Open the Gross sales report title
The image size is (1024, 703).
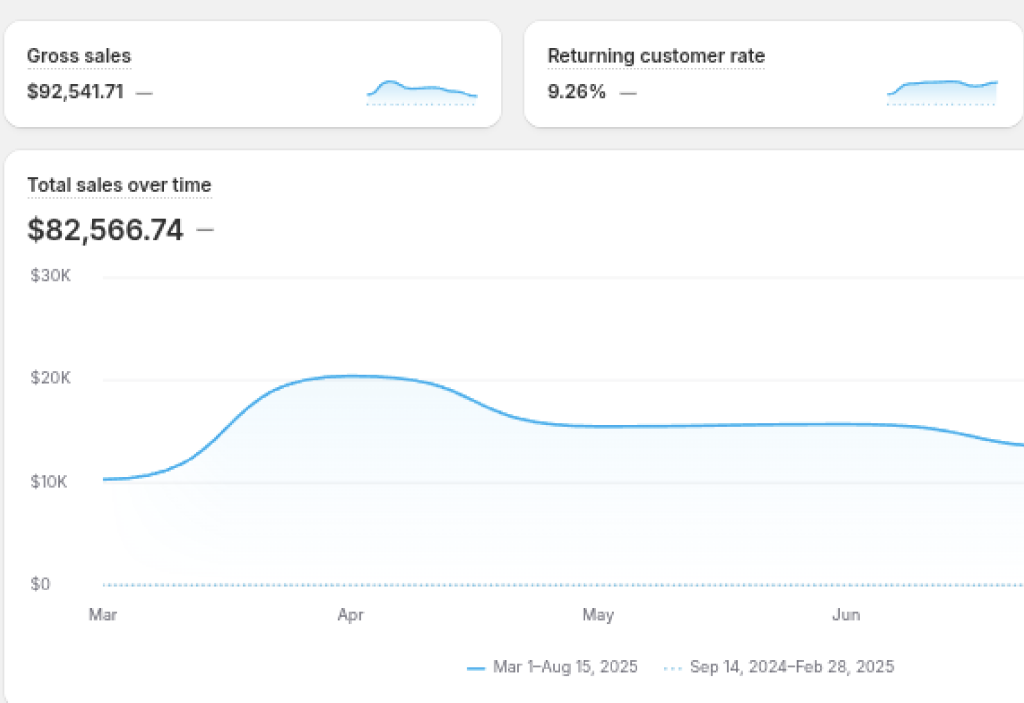click(79, 56)
